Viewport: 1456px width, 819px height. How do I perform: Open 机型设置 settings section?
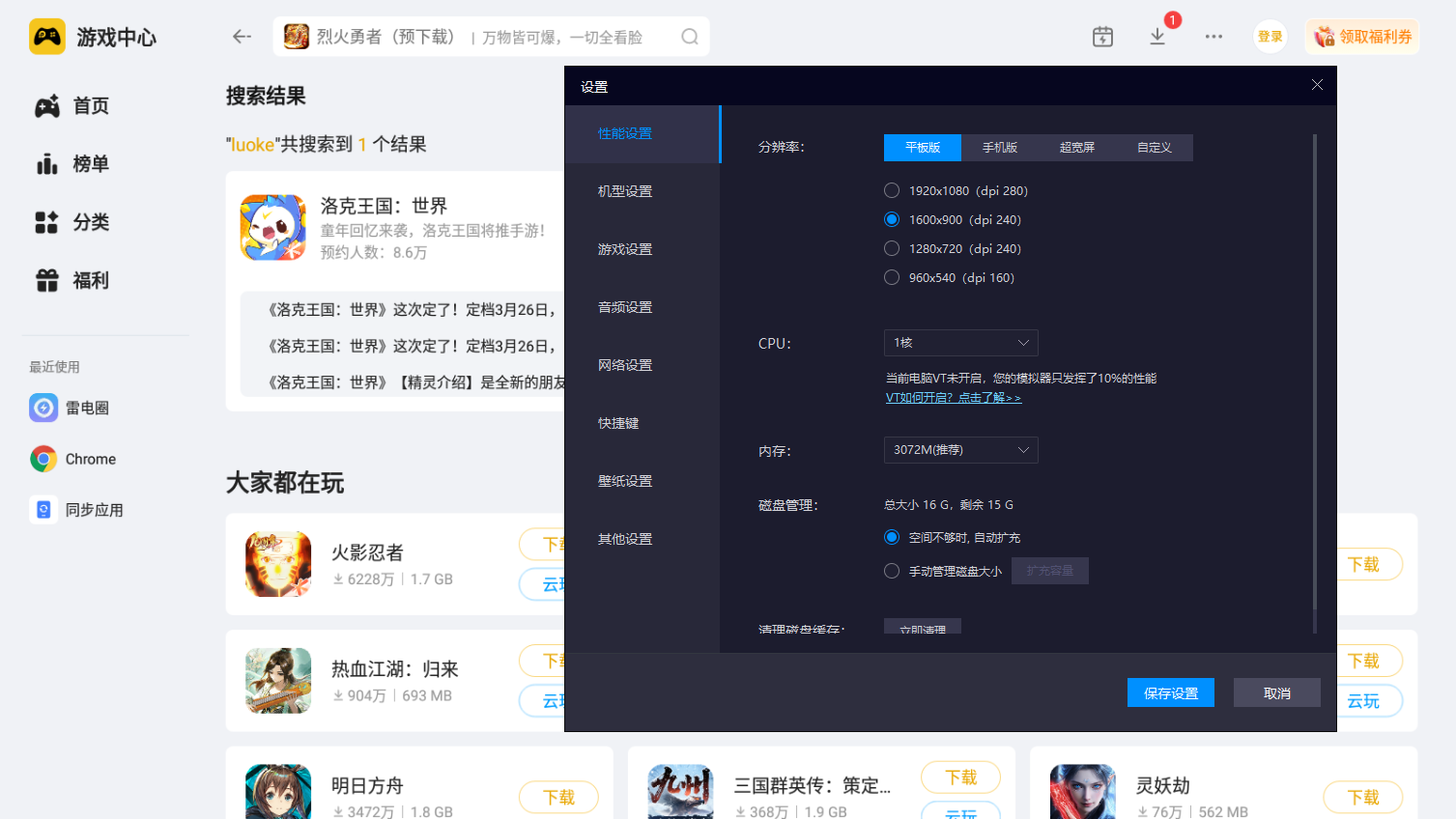pyautogui.click(x=642, y=192)
